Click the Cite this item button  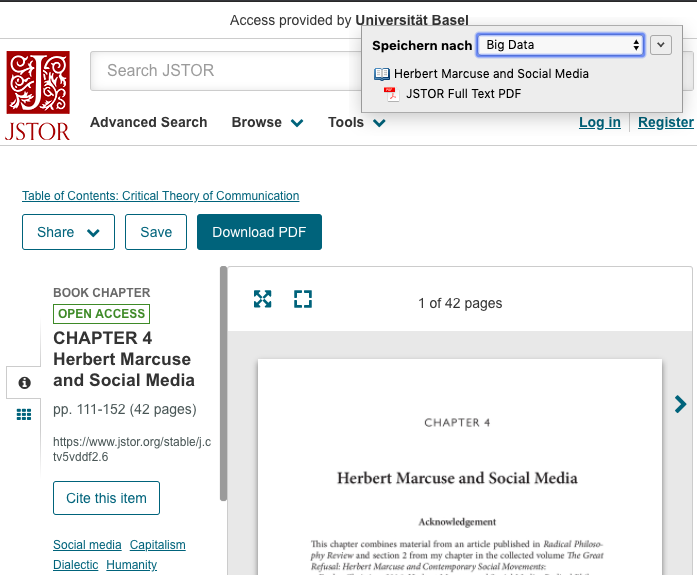click(x=106, y=498)
